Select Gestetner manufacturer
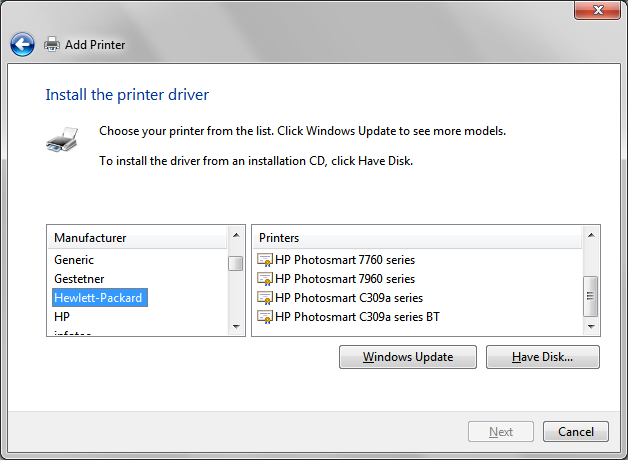Screen dimensions: 628x460 point(79,279)
